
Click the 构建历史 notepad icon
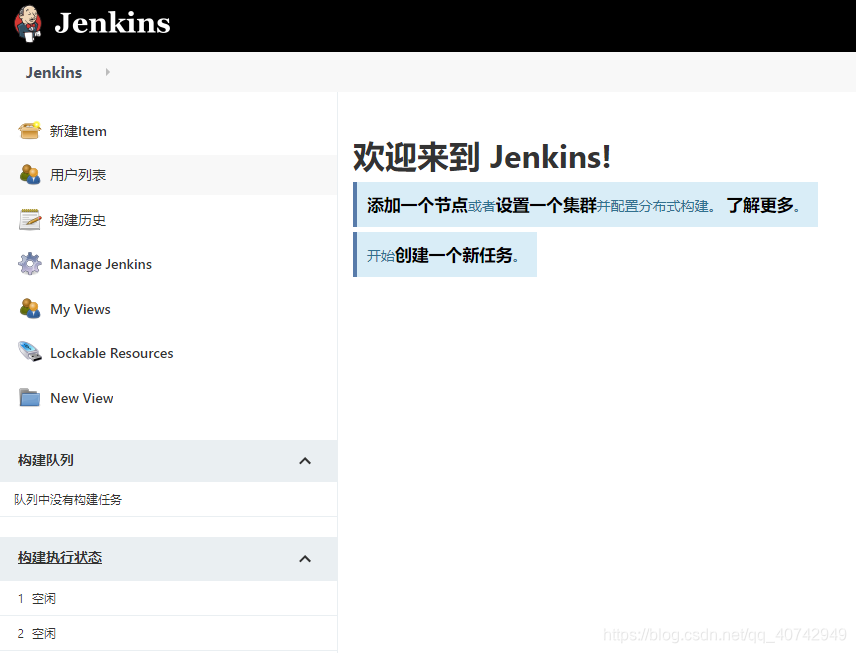point(29,219)
